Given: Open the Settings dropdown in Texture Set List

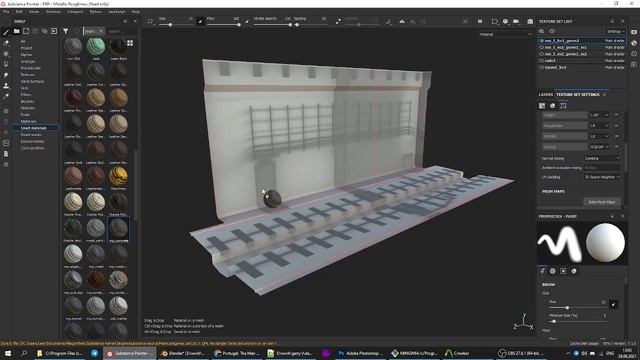Looking at the screenshot, I should (x=615, y=31).
